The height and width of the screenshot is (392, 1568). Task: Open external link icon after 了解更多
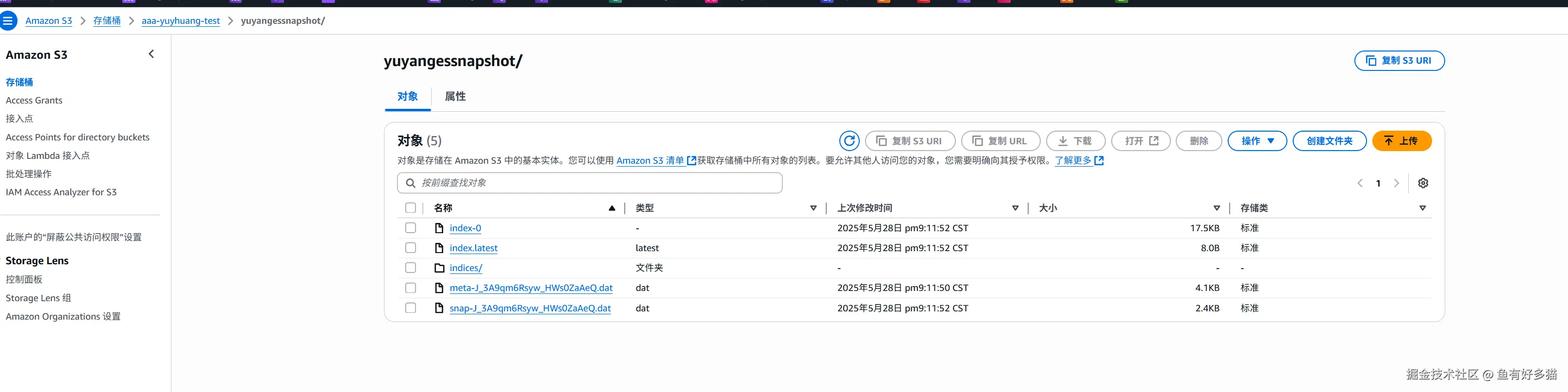coord(1099,161)
